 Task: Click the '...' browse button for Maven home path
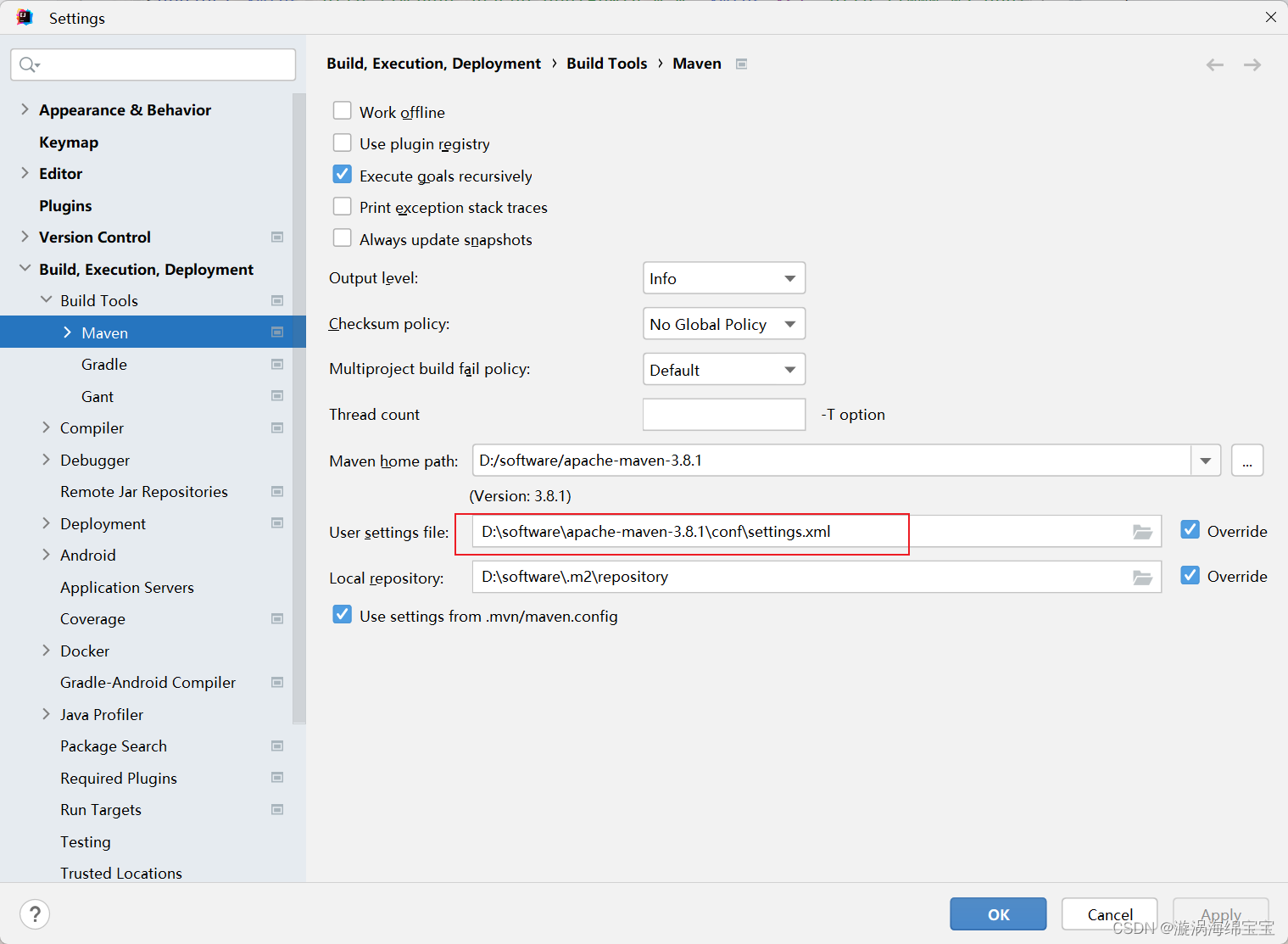[x=1247, y=460]
